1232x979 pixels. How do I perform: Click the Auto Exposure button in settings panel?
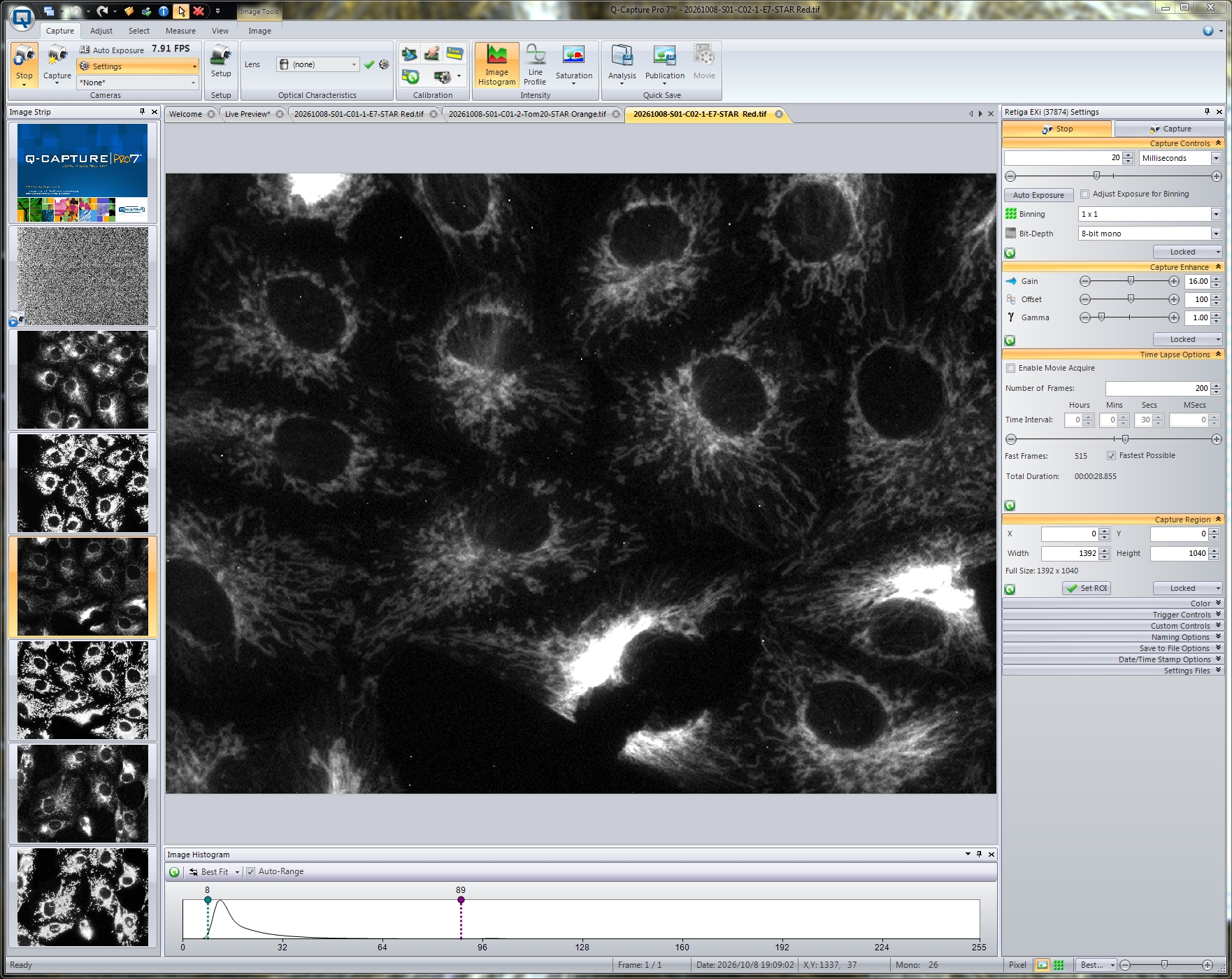pos(1038,195)
